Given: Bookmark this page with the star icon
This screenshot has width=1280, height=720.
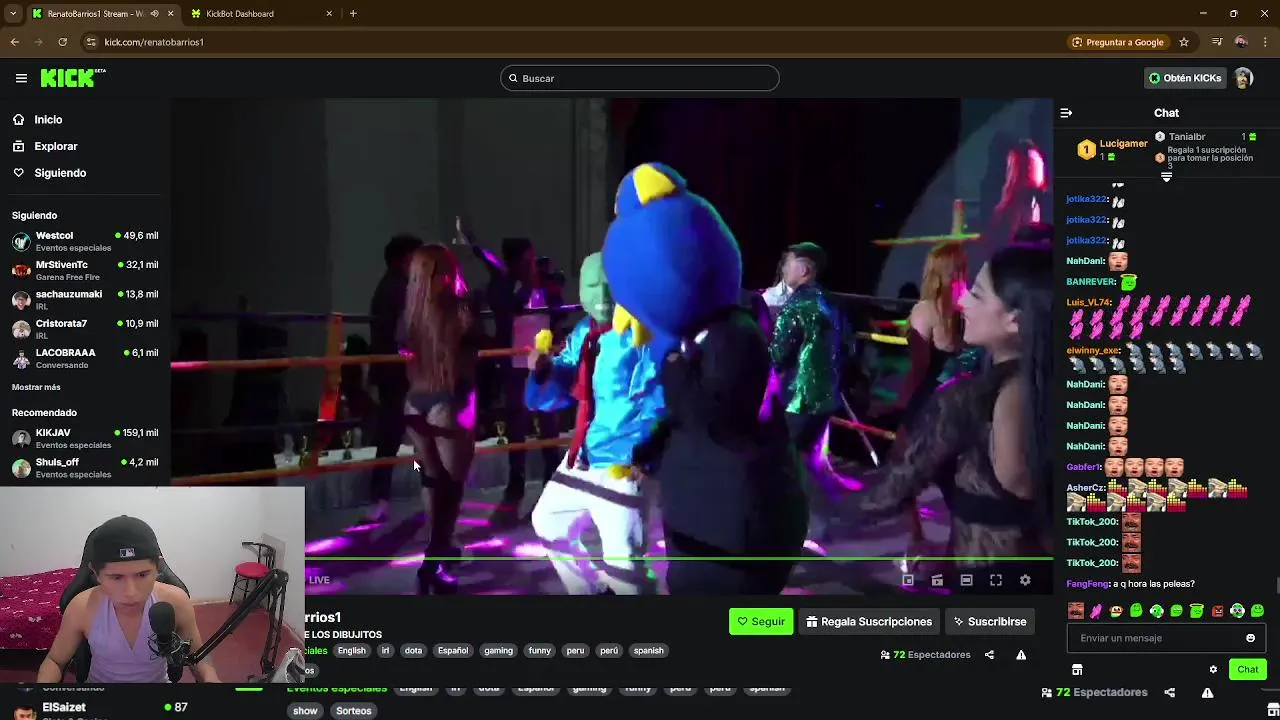Looking at the screenshot, I should coord(1184,42).
